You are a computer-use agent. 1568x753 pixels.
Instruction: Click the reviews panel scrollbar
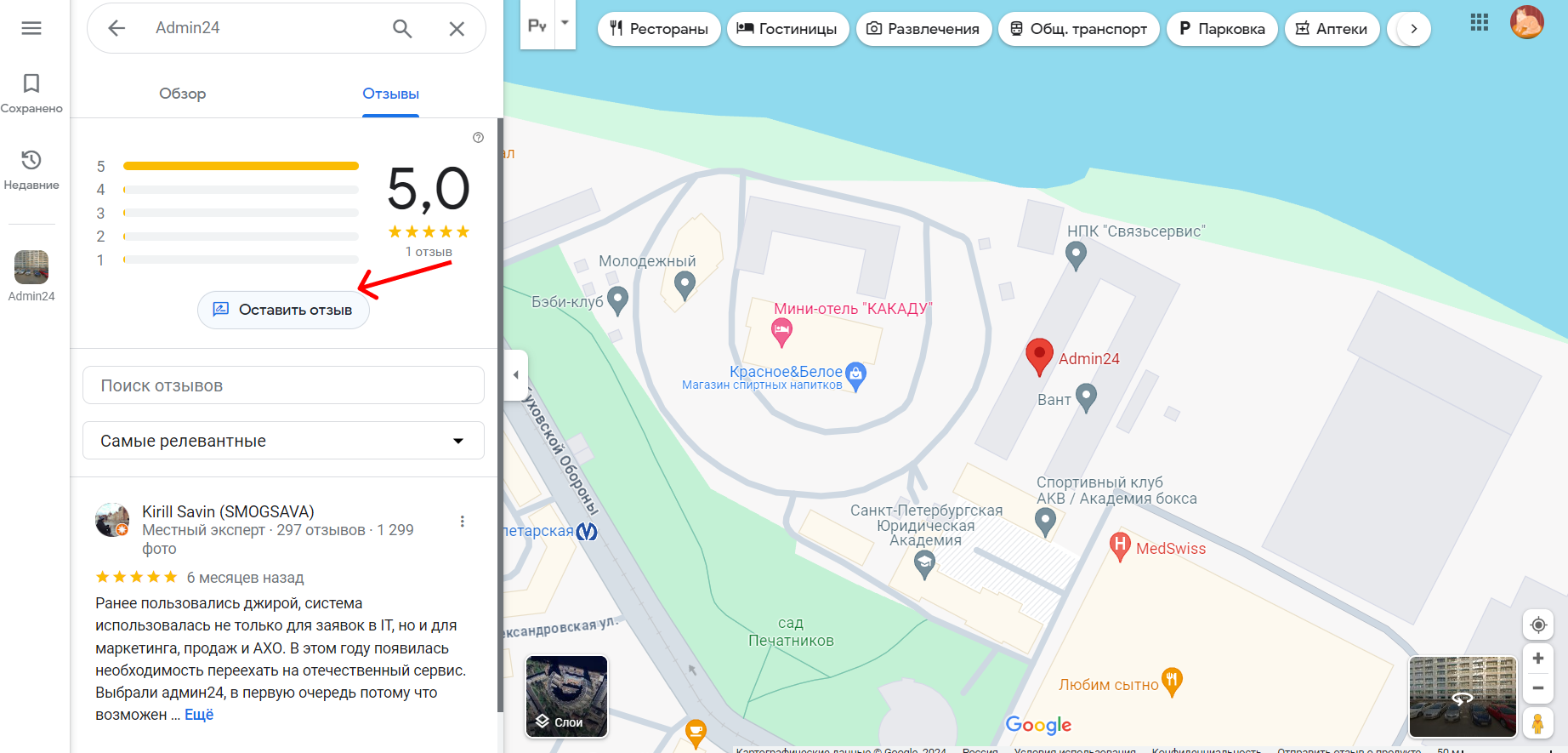tap(500, 415)
